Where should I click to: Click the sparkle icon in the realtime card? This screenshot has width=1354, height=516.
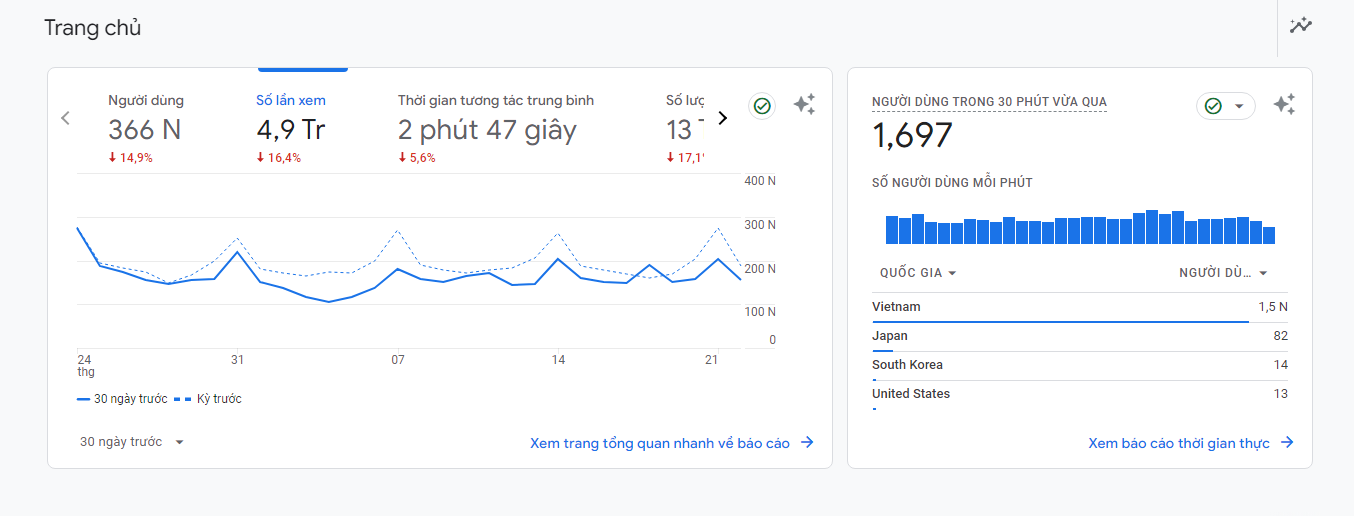click(1284, 105)
